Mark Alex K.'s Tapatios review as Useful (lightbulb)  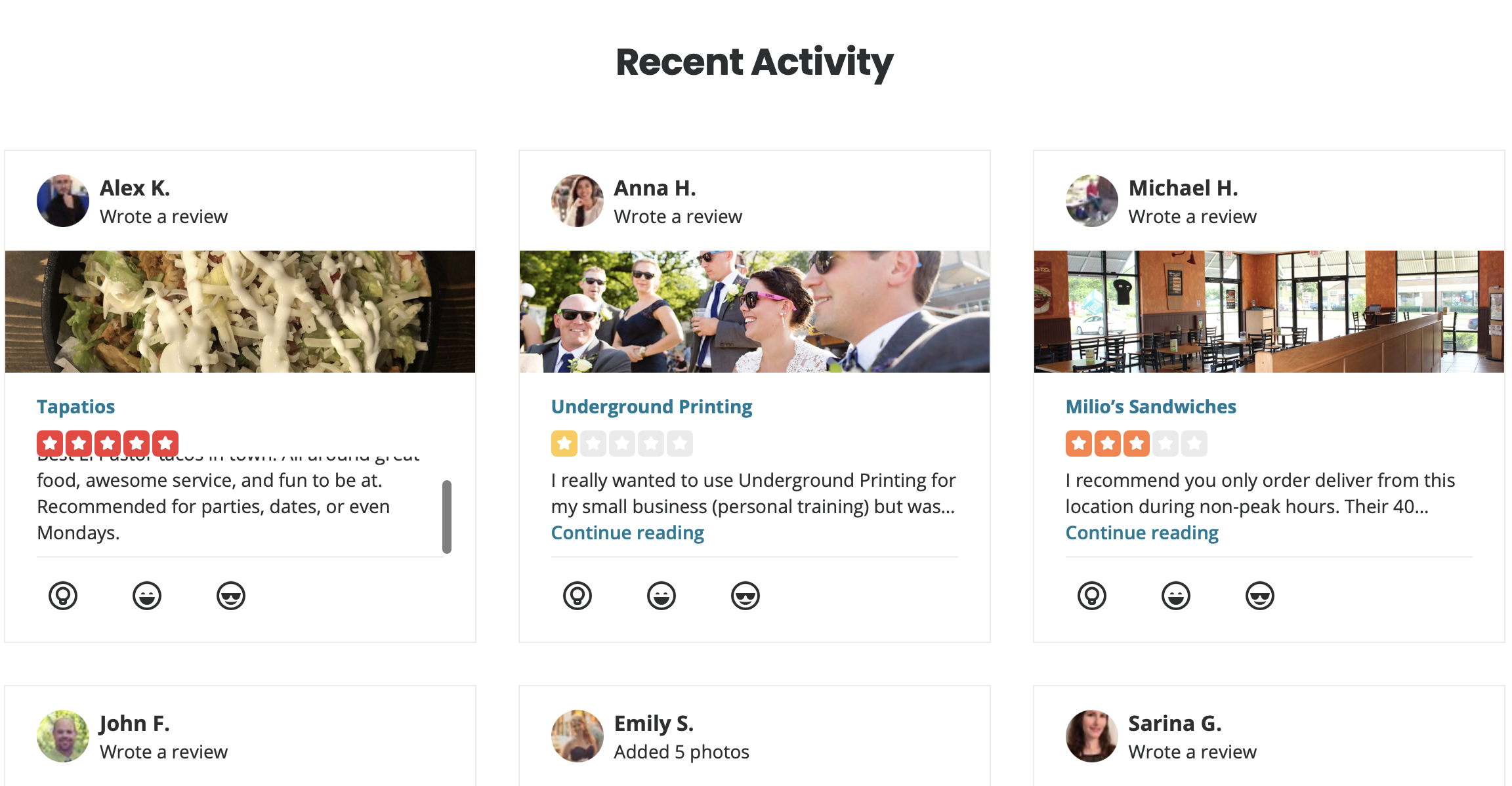(x=63, y=596)
